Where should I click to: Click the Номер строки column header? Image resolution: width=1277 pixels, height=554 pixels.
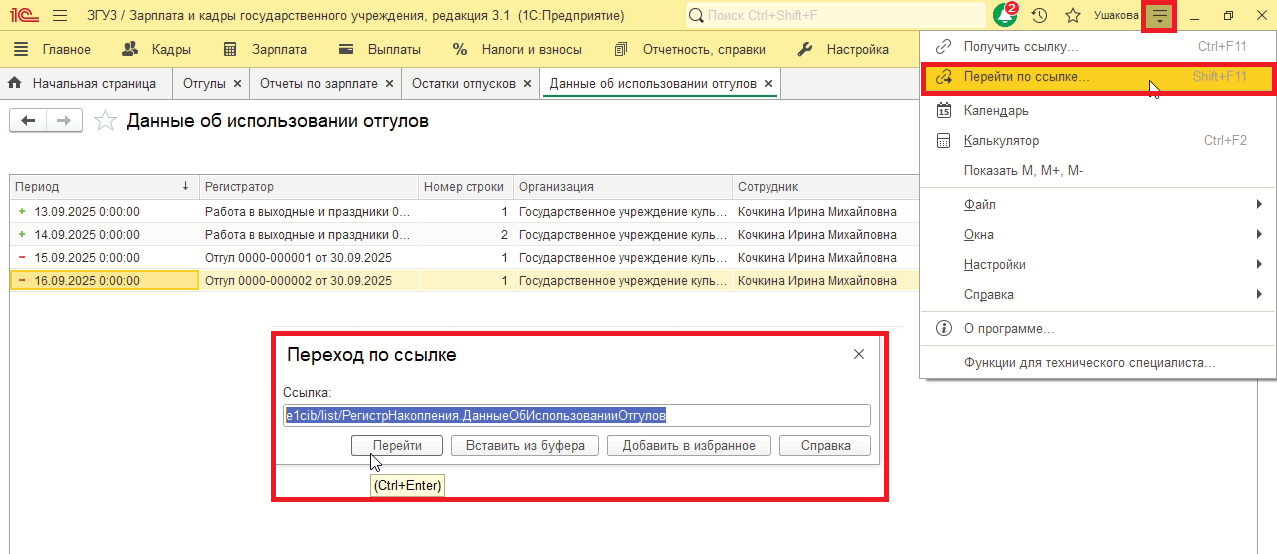(x=465, y=187)
